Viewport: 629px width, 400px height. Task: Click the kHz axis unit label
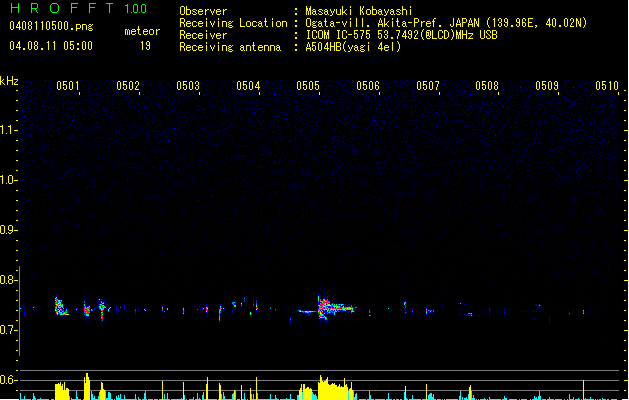click(9, 81)
